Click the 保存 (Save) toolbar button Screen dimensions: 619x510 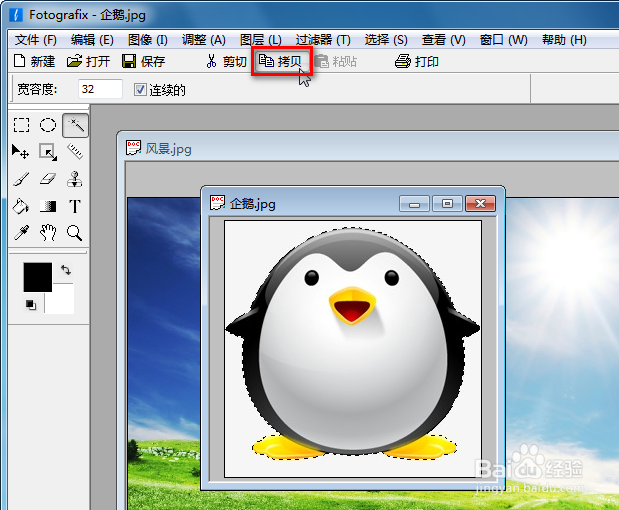(143, 61)
